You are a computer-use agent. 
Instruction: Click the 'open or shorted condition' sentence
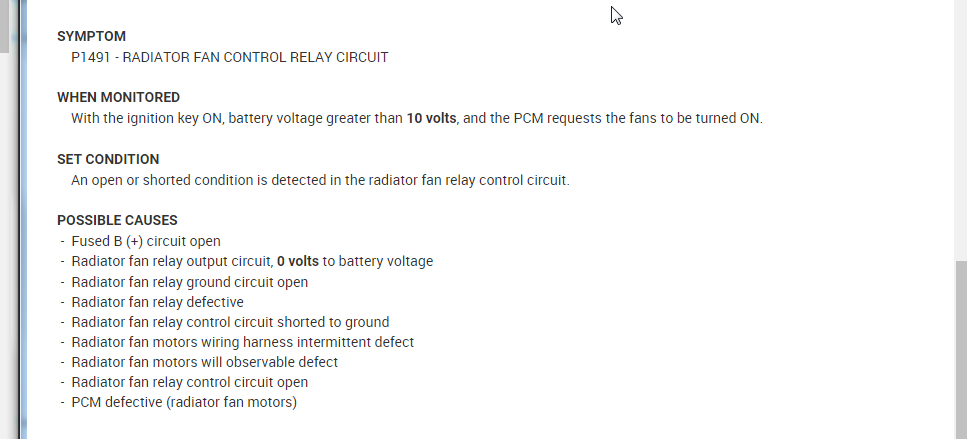[320, 180]
